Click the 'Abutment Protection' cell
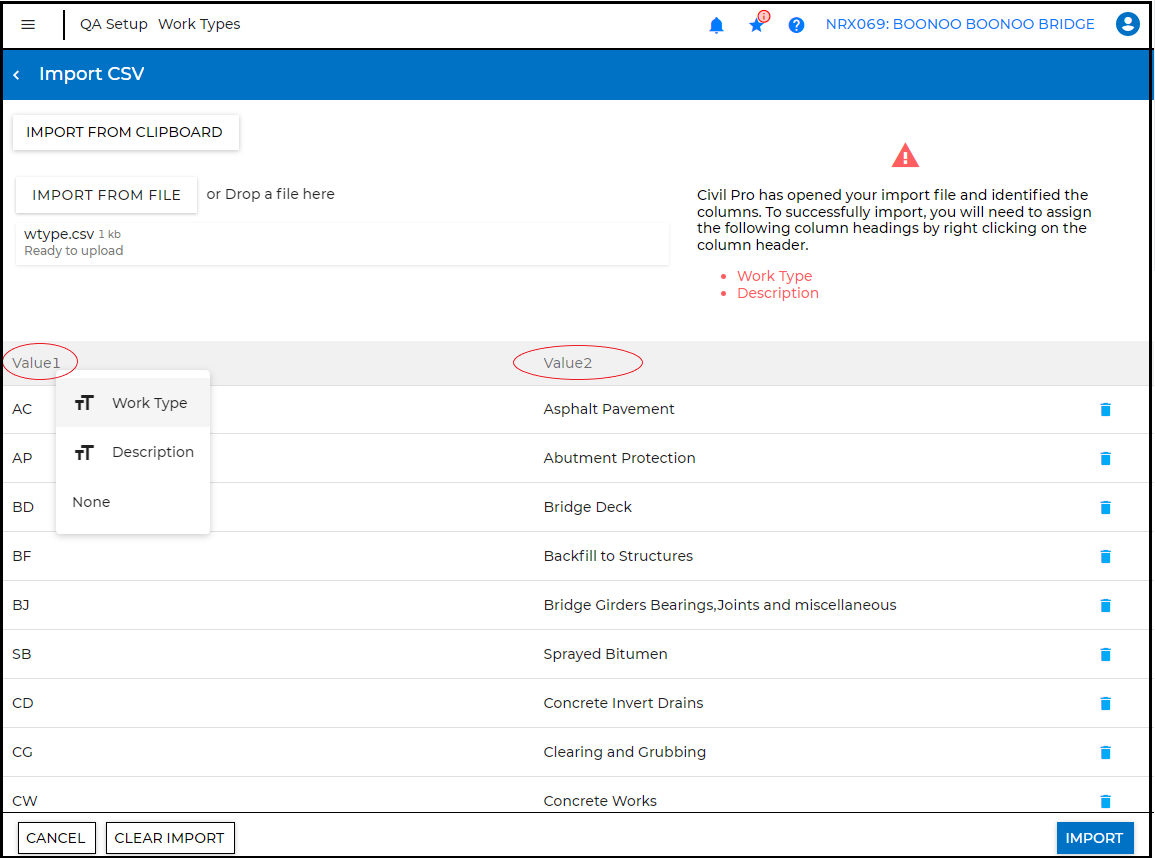1155x858 pixels. (x=619, y=458)
